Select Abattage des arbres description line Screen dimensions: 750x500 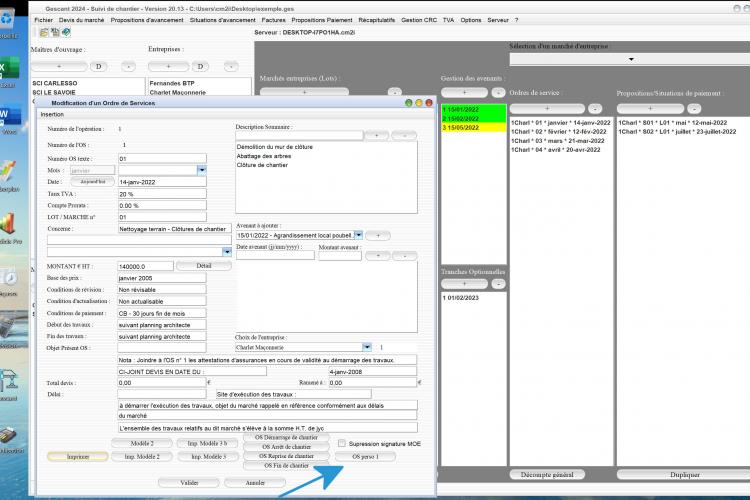click(264, 156)
